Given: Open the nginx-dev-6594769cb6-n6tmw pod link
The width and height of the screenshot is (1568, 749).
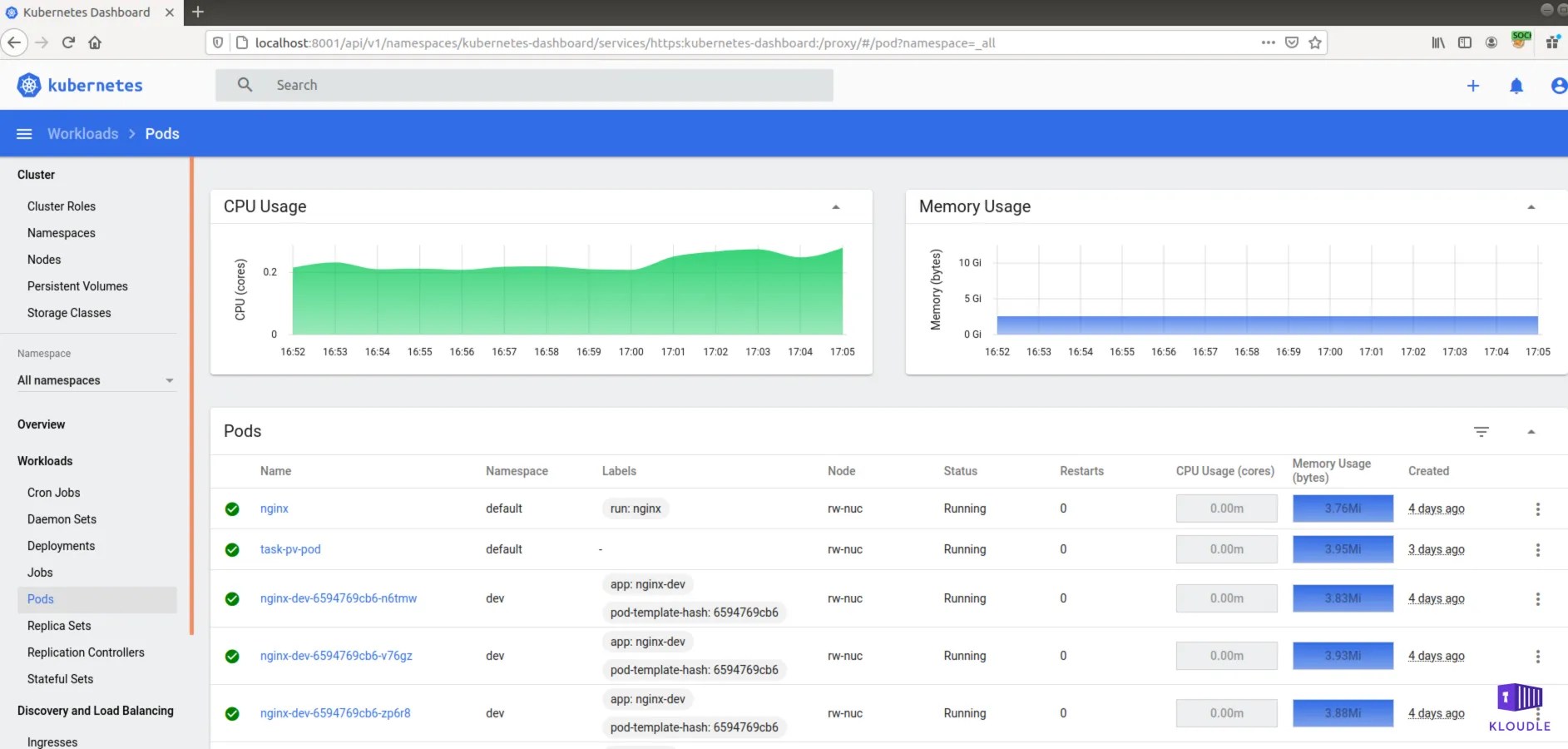Looking at the screenshot, I should (x=338, y=598).
